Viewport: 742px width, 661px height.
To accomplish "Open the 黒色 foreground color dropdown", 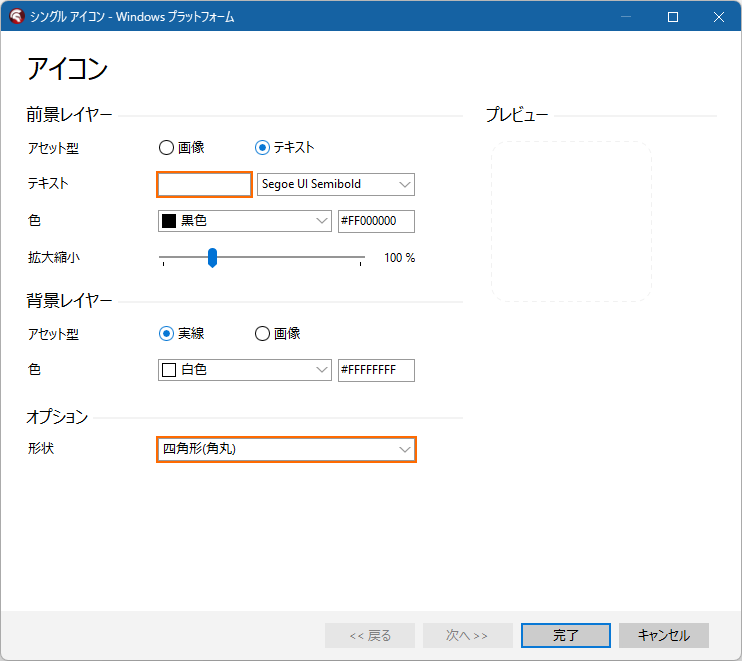I will pyautogui.click(x=245, y=221).
